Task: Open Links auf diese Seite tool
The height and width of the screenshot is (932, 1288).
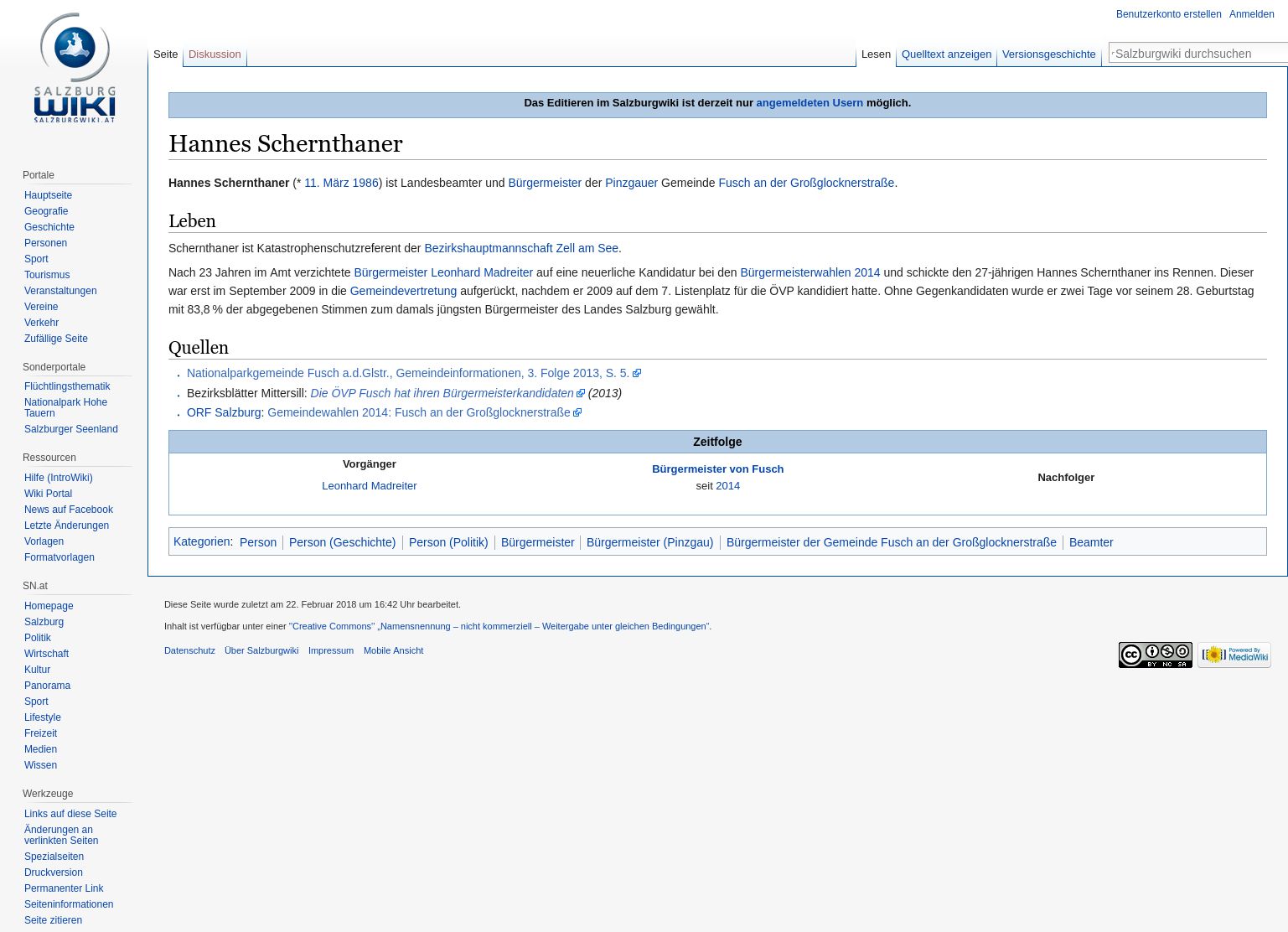Action: point(70,814)
